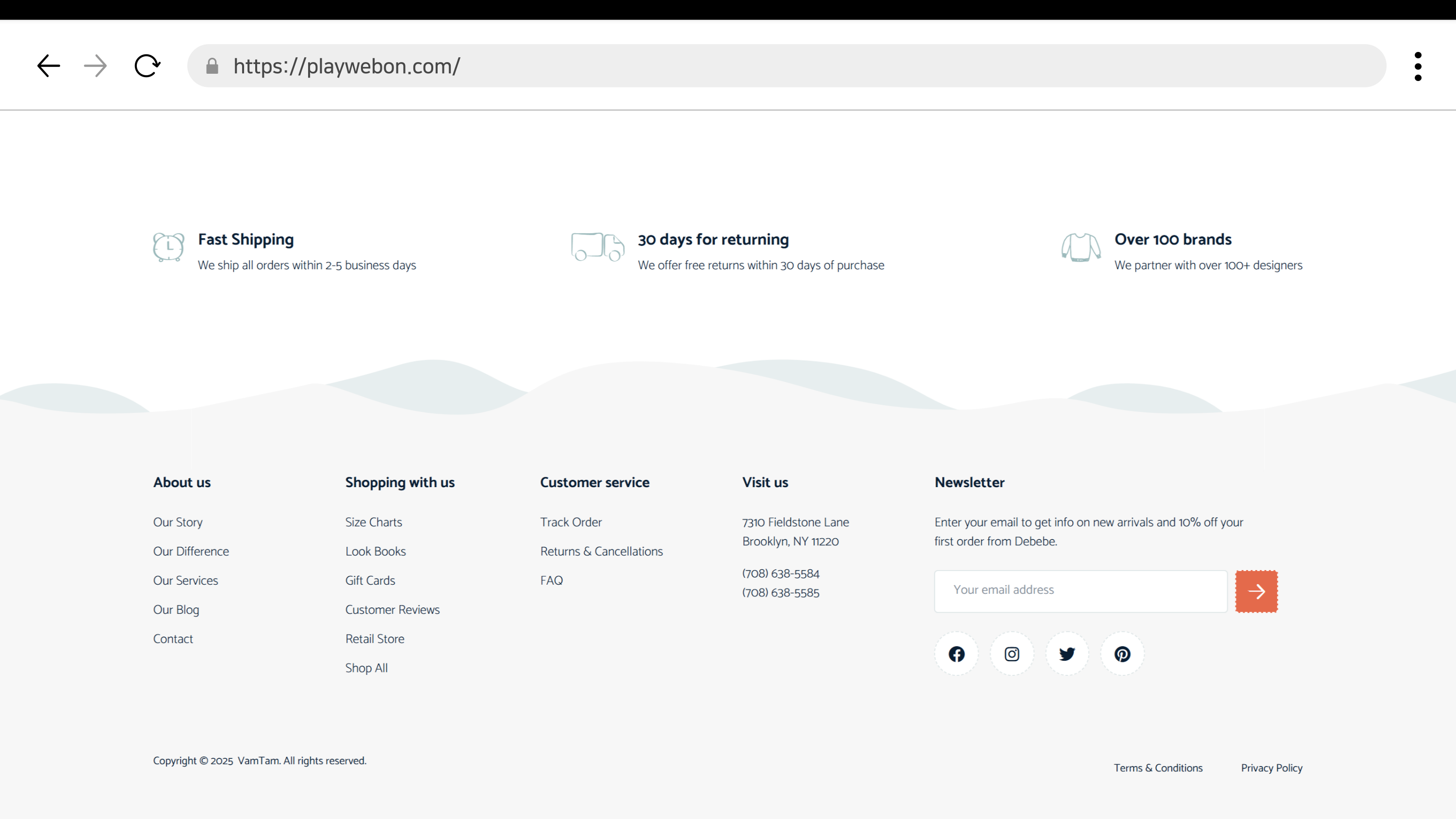Open Terms & Conditions link
Viewport: 1456px width, 819px height.
tap(1158, 768)
